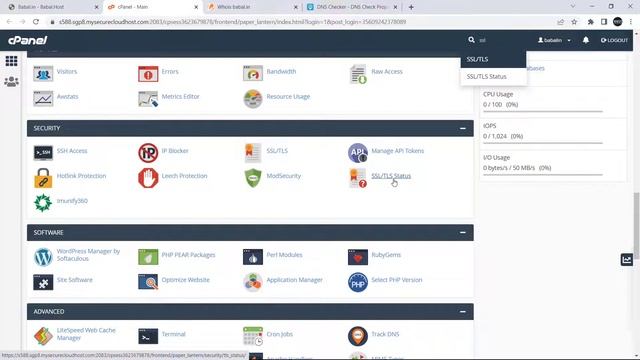640x360 pixels.
Task: Open the Raw Access icon
Action: pos(358,74)
